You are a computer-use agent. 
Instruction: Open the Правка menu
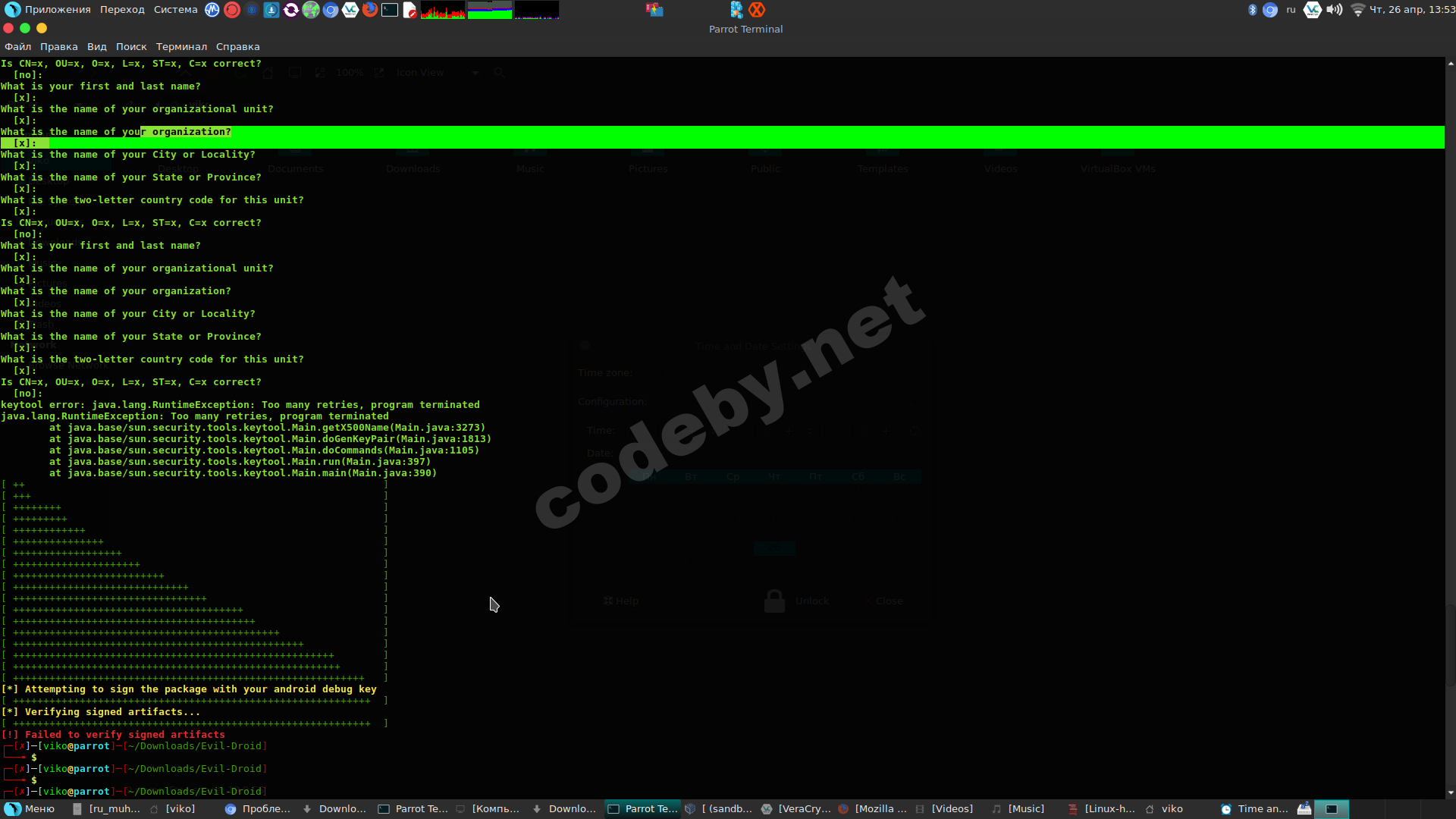click(58, 47)
